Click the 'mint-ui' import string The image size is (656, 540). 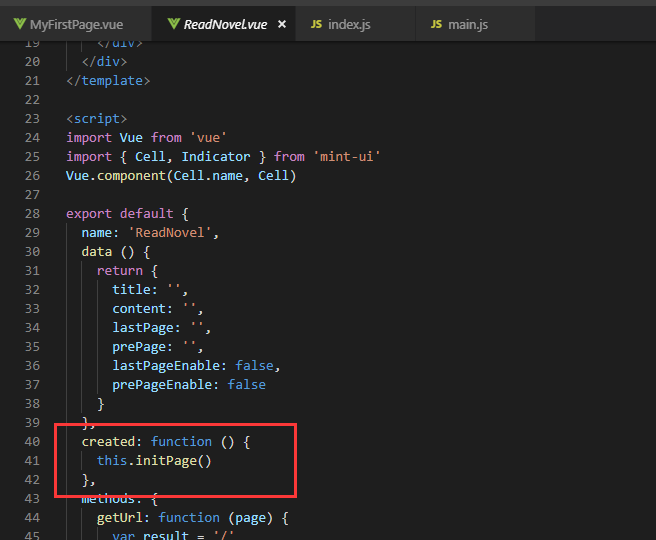pos(346,157)
